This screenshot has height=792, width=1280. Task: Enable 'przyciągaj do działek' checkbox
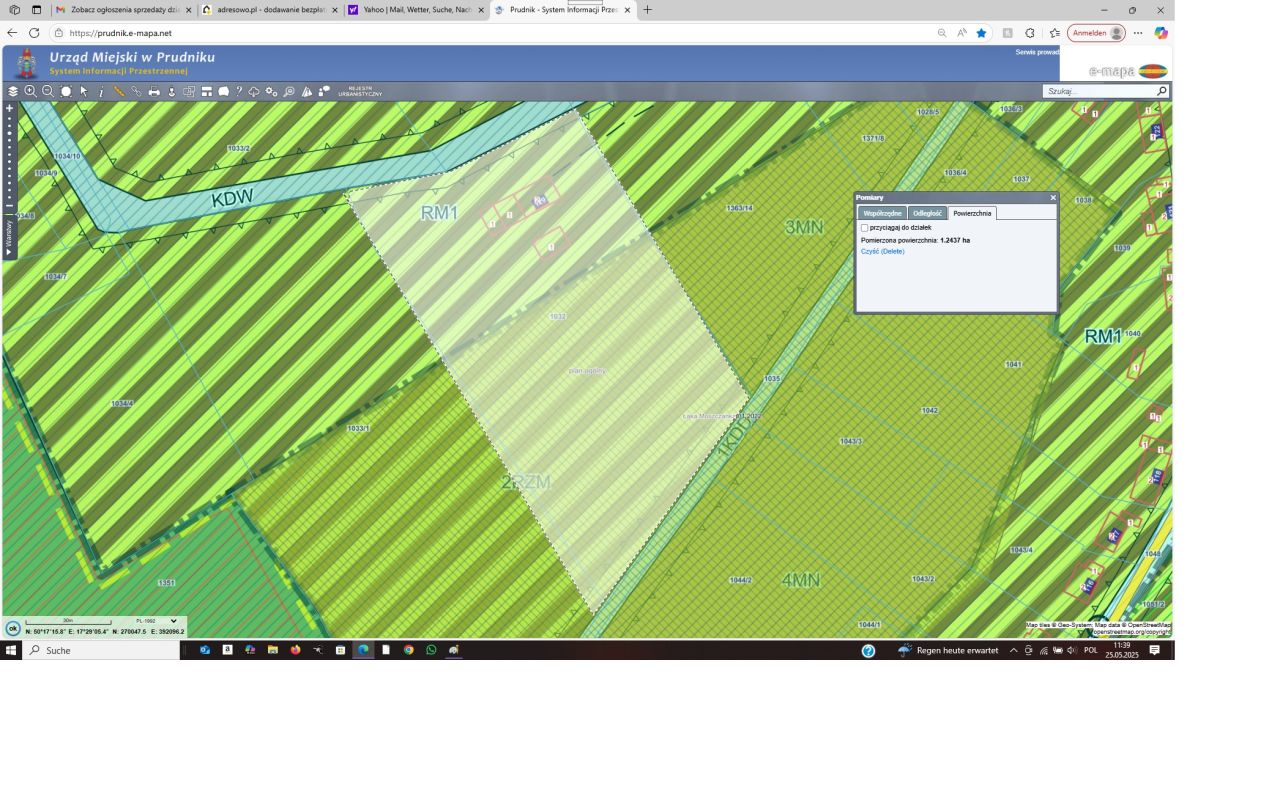click(x=865, y=228)
